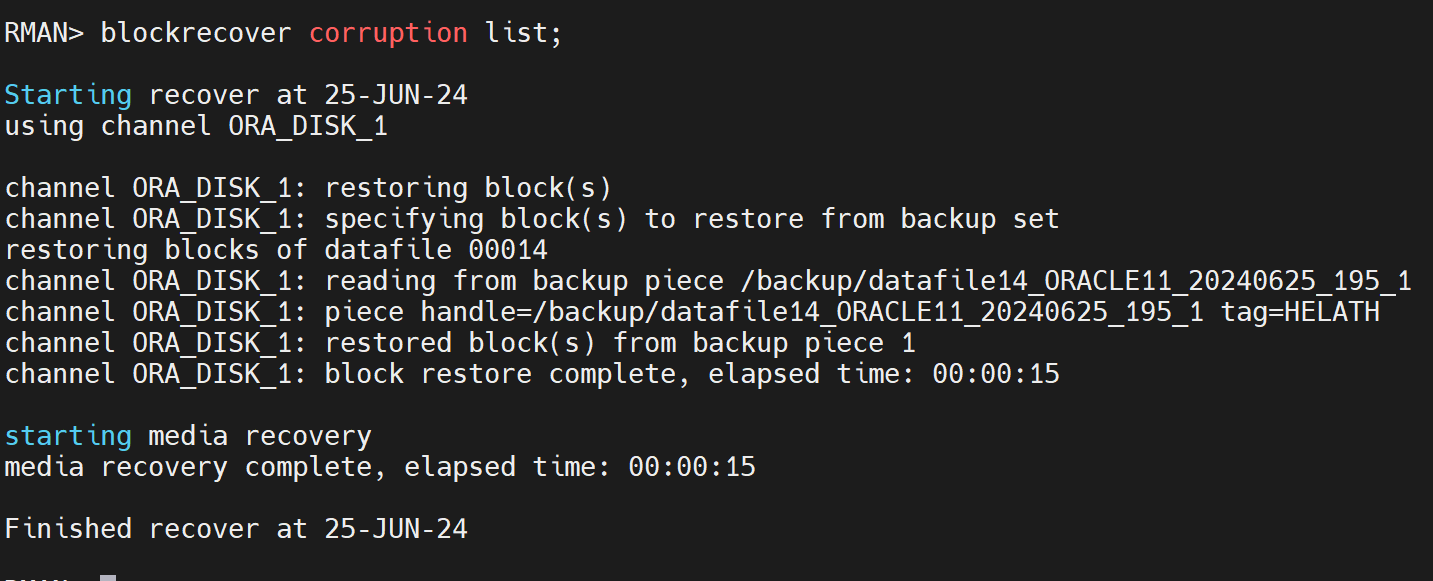Screen dimensions: 1433x581
Task: Click the 'RMAN>' prompt on the first line
Action: coord(44,33)
